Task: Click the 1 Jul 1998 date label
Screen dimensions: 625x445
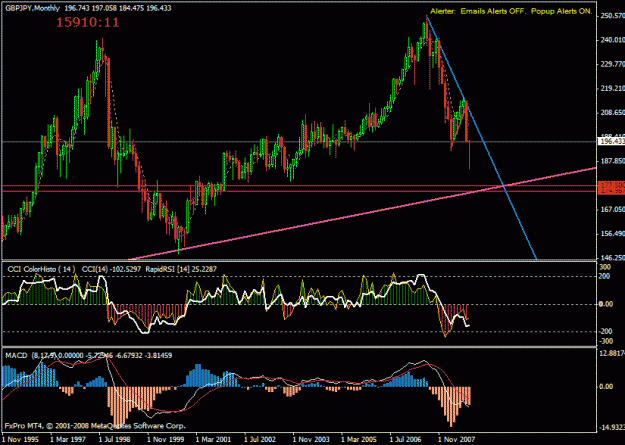Action: 117,439
